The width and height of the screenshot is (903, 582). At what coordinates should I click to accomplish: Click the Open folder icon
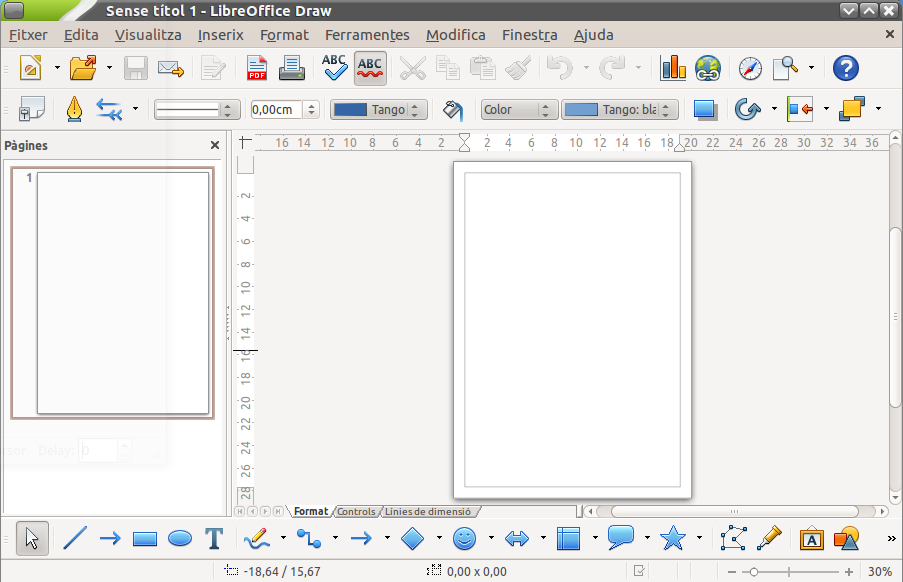coord(83,68)
